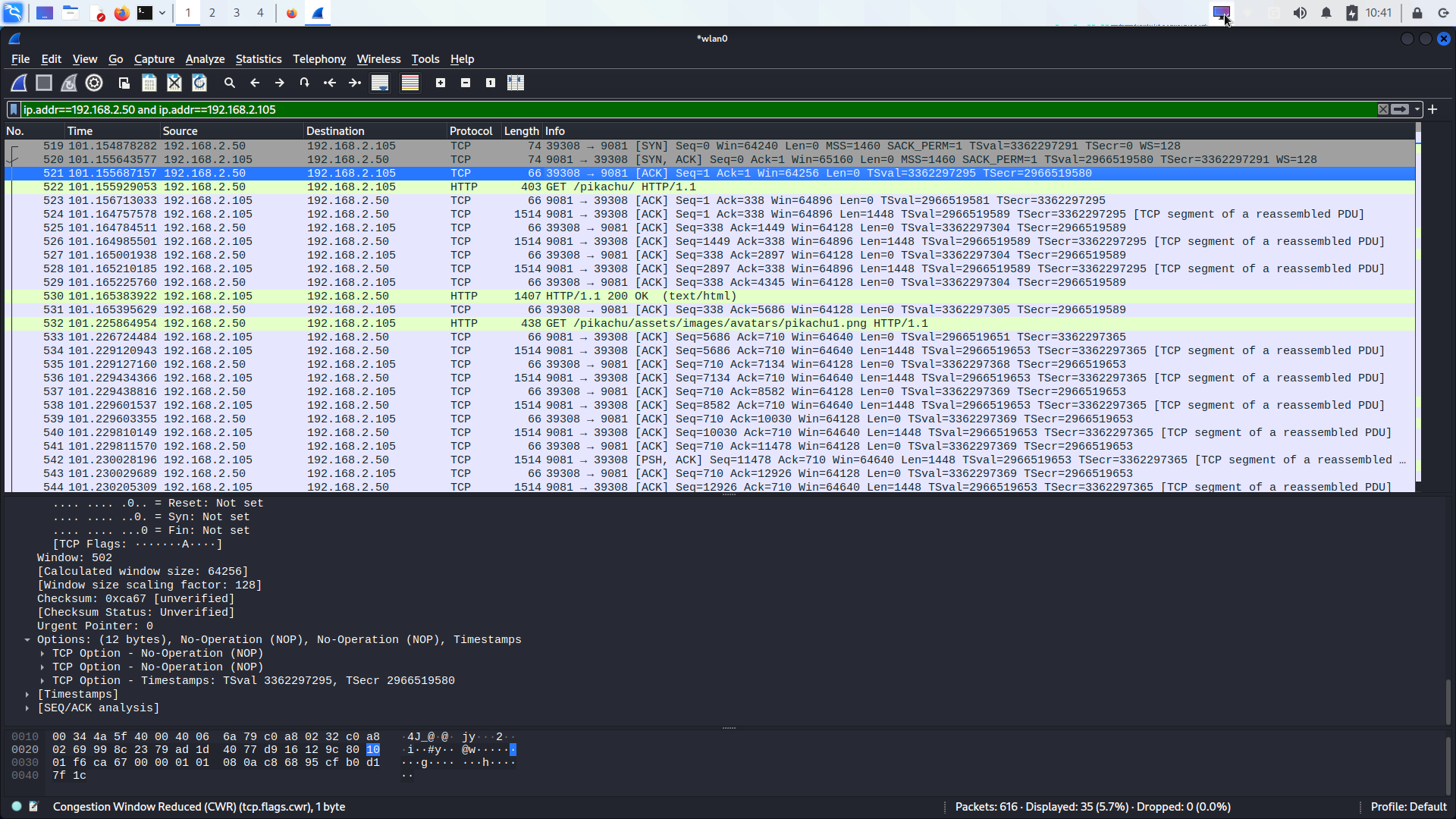This screenshot has width=1456, height=819.
Task: Open capture options gear icon
Action: pos(94,83)
